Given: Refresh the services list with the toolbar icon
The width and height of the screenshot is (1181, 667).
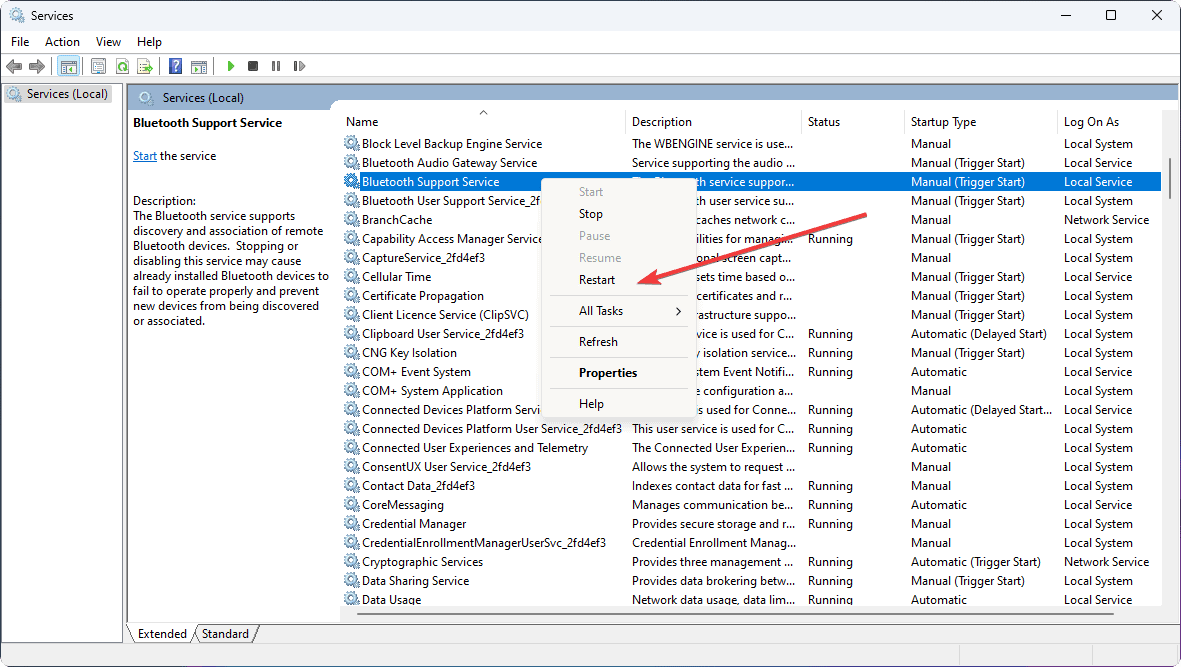Looking at the screenshot, I should pyautogui.click(x=121, y=66).
